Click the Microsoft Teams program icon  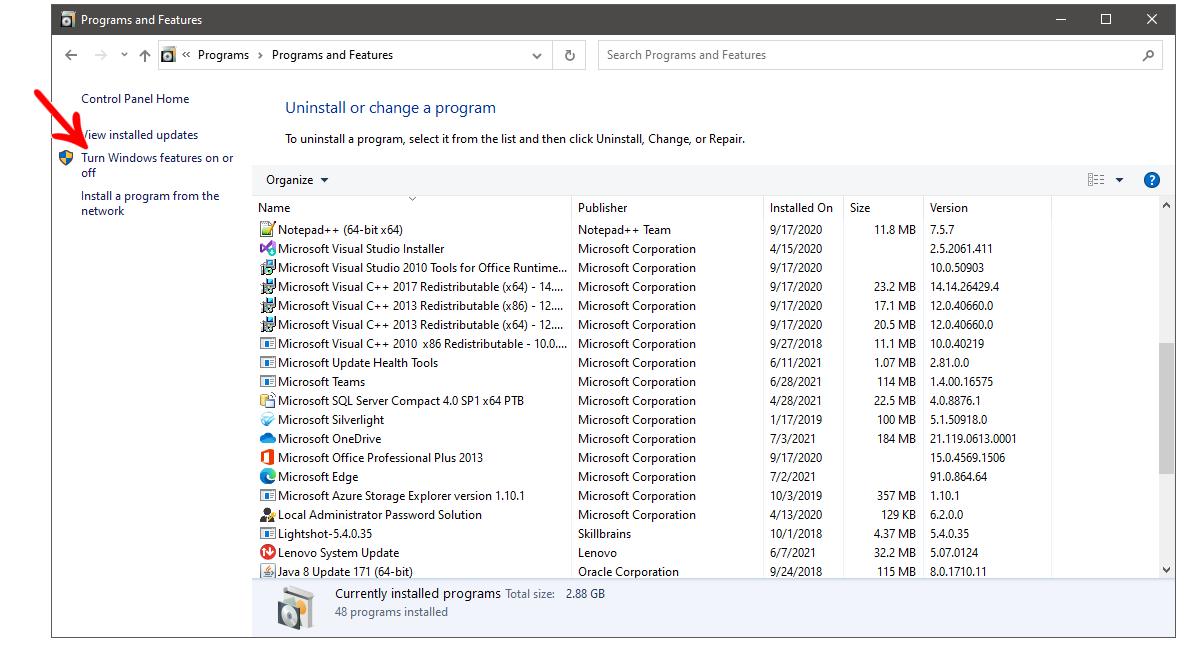[268, 381]
